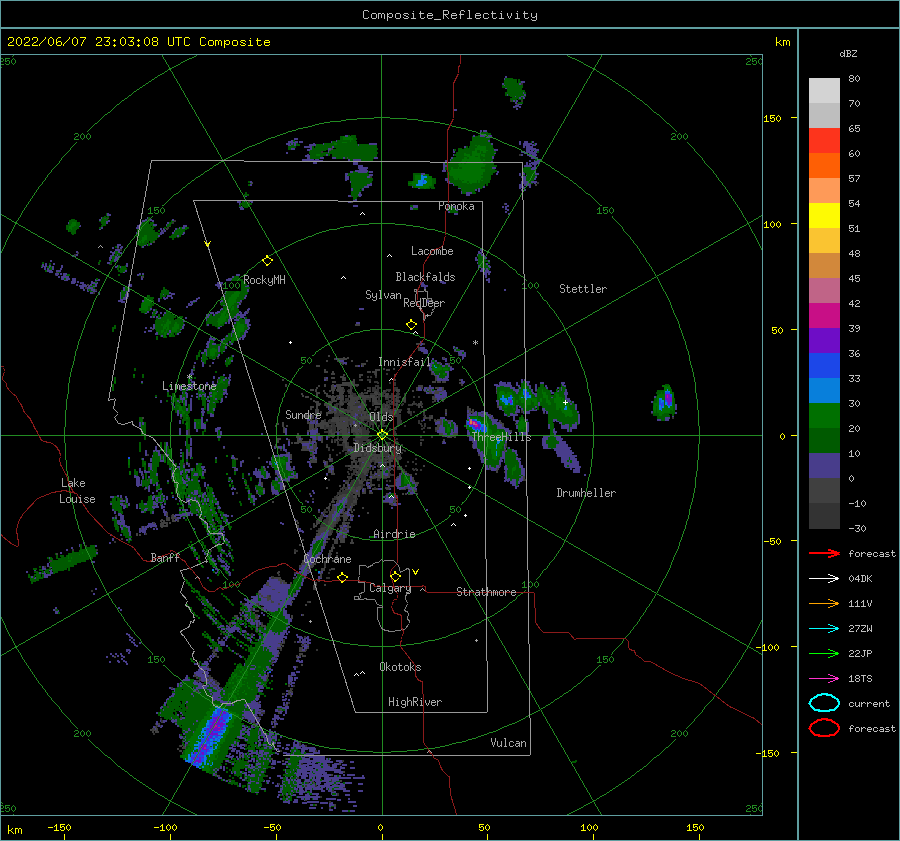Viewport: 900px width, 841px height.
Task: Click the 18TS legend text
Action: click(860, 679)
